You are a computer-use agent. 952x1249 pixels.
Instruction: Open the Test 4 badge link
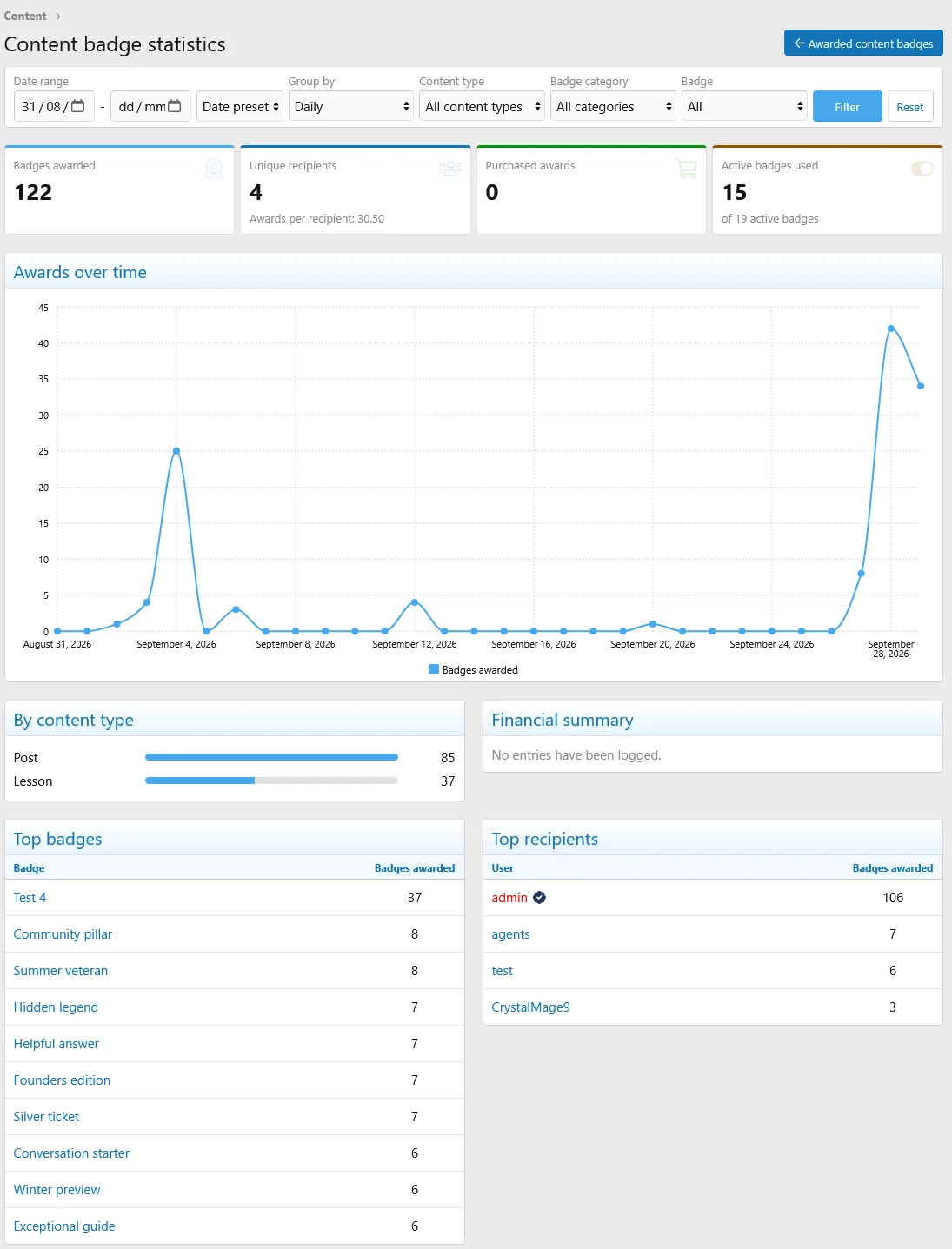point(30,898)
